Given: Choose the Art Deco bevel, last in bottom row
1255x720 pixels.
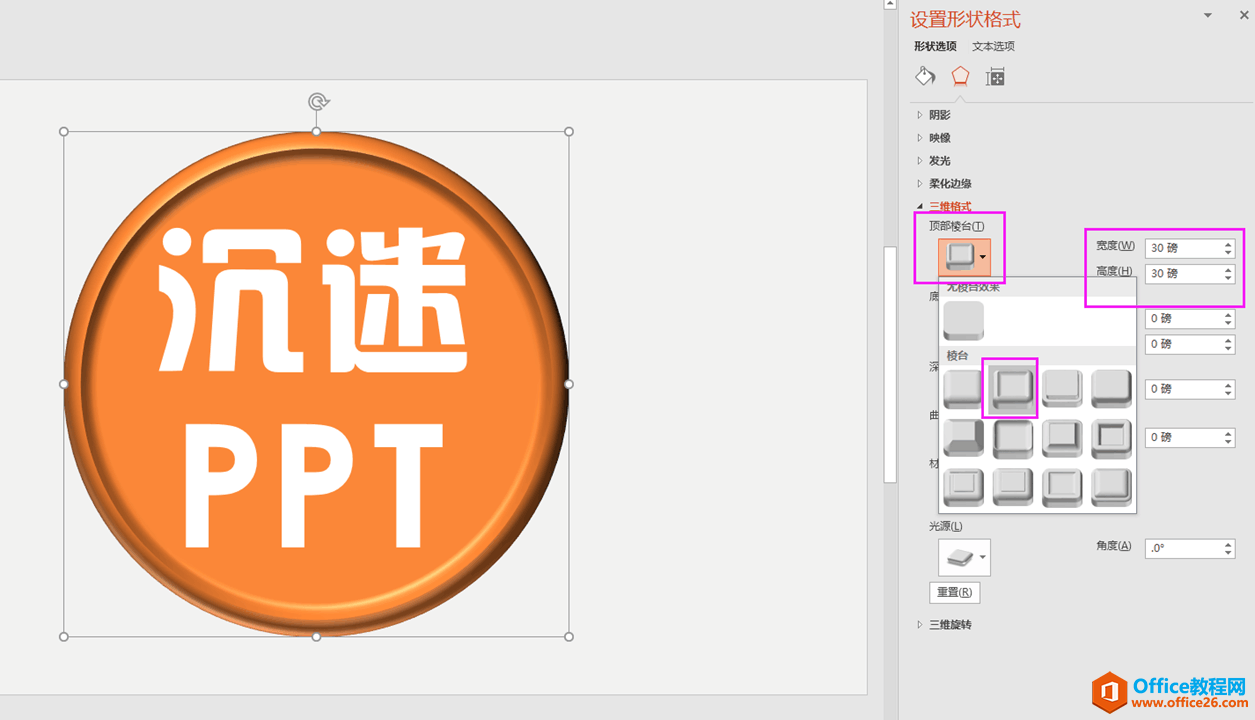Looking at the screenshot, I should pos(1111,487).
